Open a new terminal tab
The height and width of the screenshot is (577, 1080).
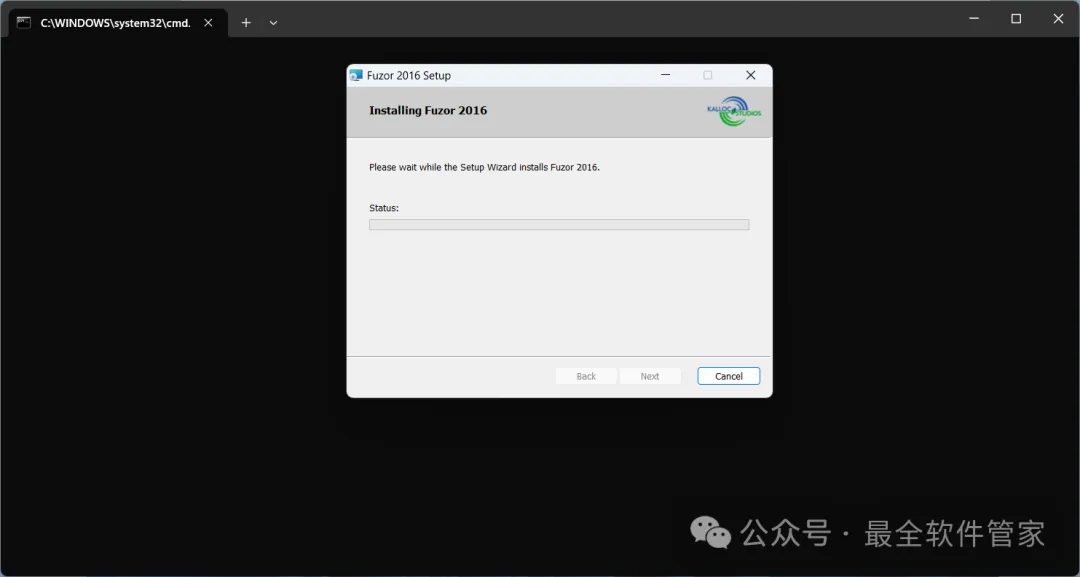(x=246, y=23)
